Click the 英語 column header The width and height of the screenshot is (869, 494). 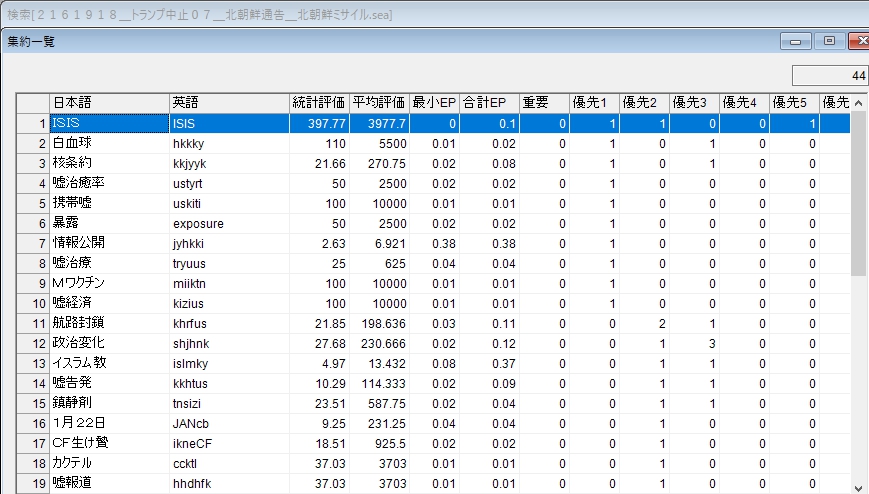(229, 103)
